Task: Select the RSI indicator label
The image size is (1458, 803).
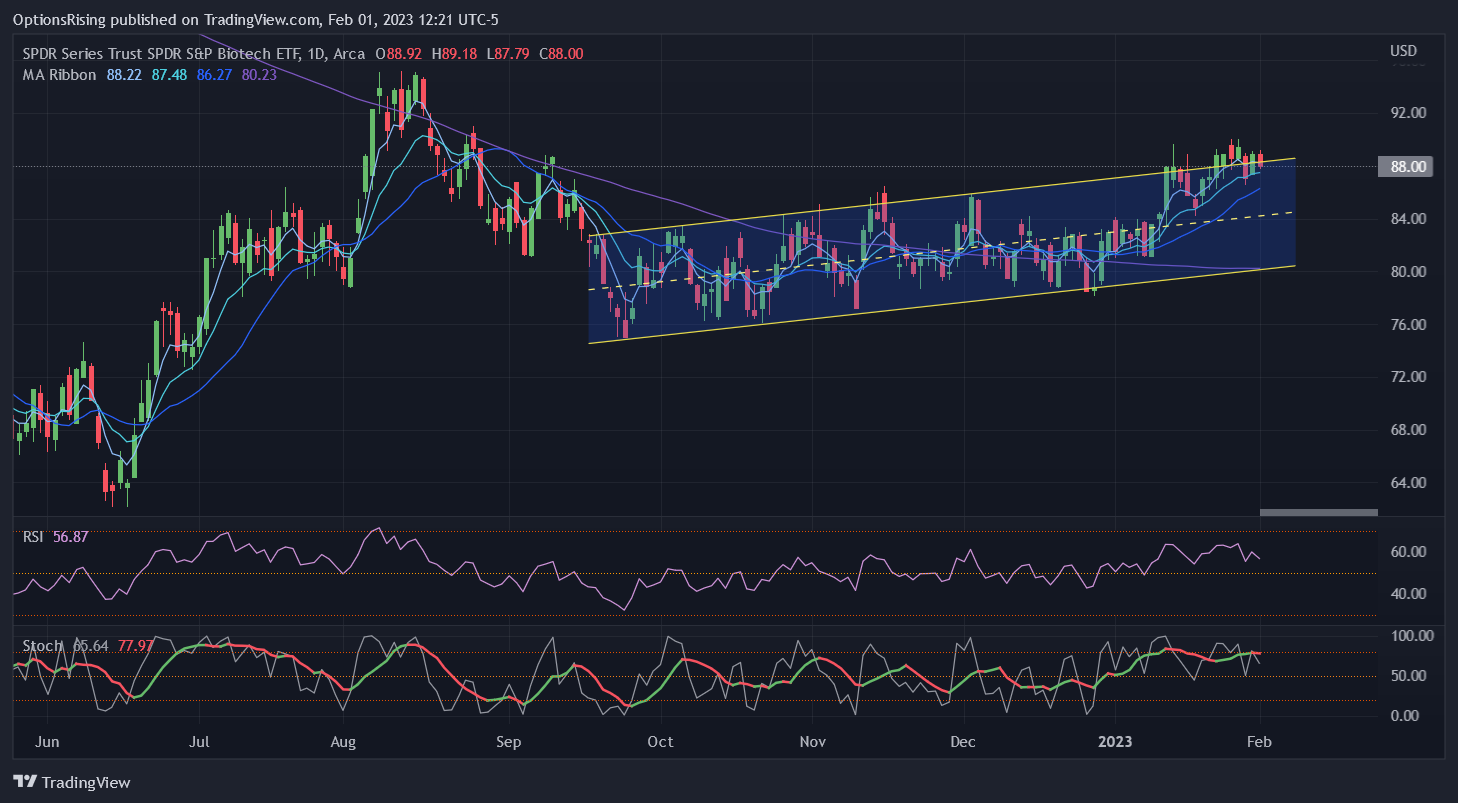Action: [x=34, y=537]
